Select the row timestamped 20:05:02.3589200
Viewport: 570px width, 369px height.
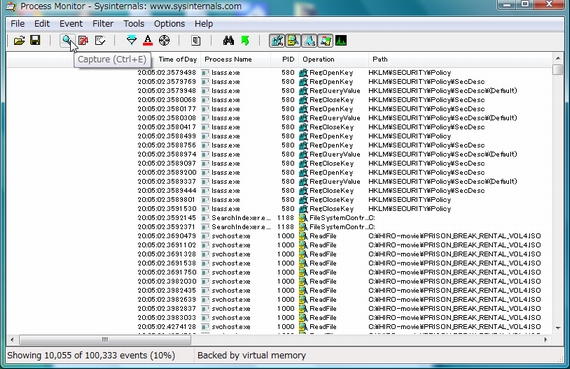click(x=279, y=172)
